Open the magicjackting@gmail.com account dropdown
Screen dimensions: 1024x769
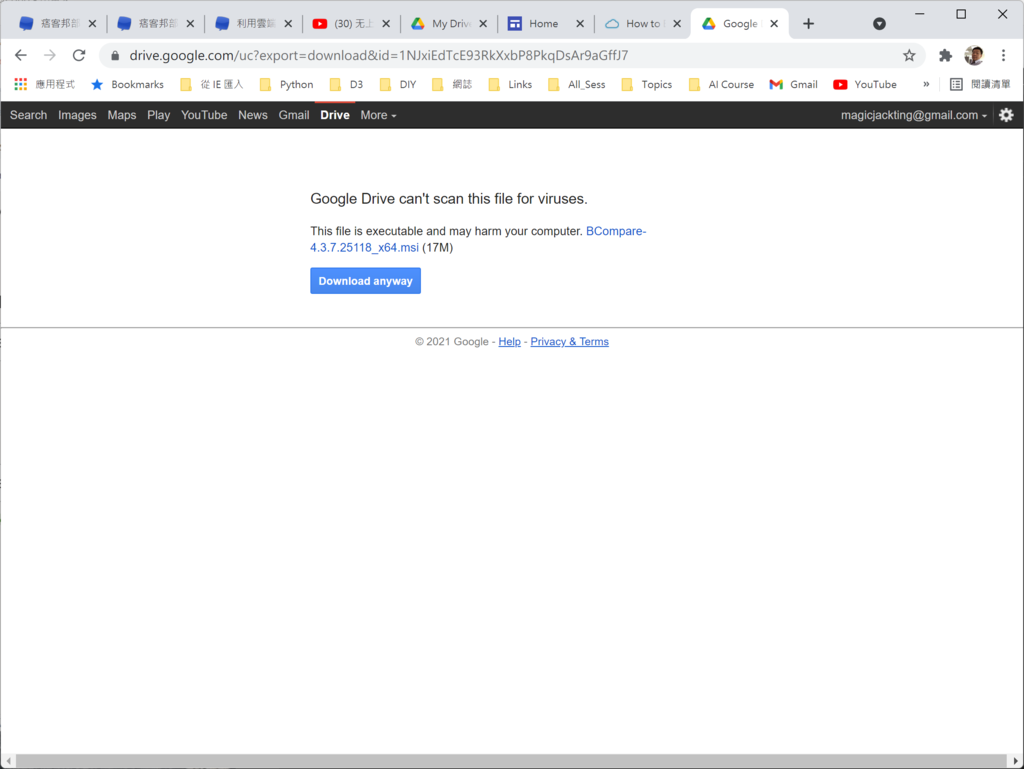(x=914, y=115)
